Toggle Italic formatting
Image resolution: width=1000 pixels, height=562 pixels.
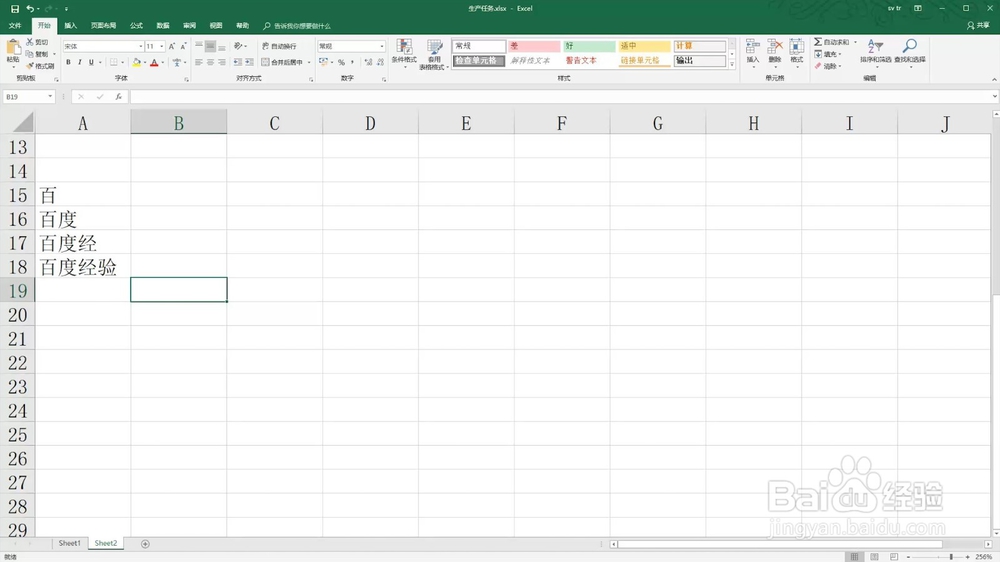point(80,63)
